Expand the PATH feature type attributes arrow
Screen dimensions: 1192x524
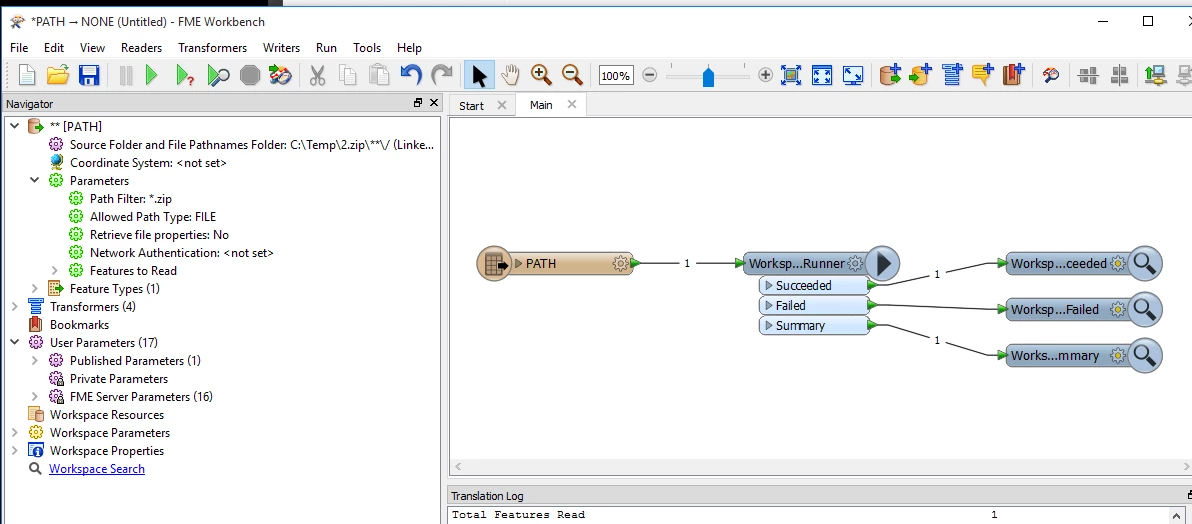coord(518,264)
